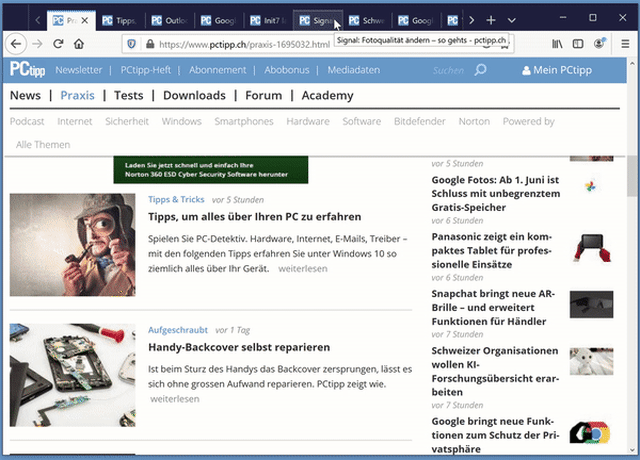Go to the browser home page
The width and height of the screenshot is (640, 460).
(x=79, y=44)
